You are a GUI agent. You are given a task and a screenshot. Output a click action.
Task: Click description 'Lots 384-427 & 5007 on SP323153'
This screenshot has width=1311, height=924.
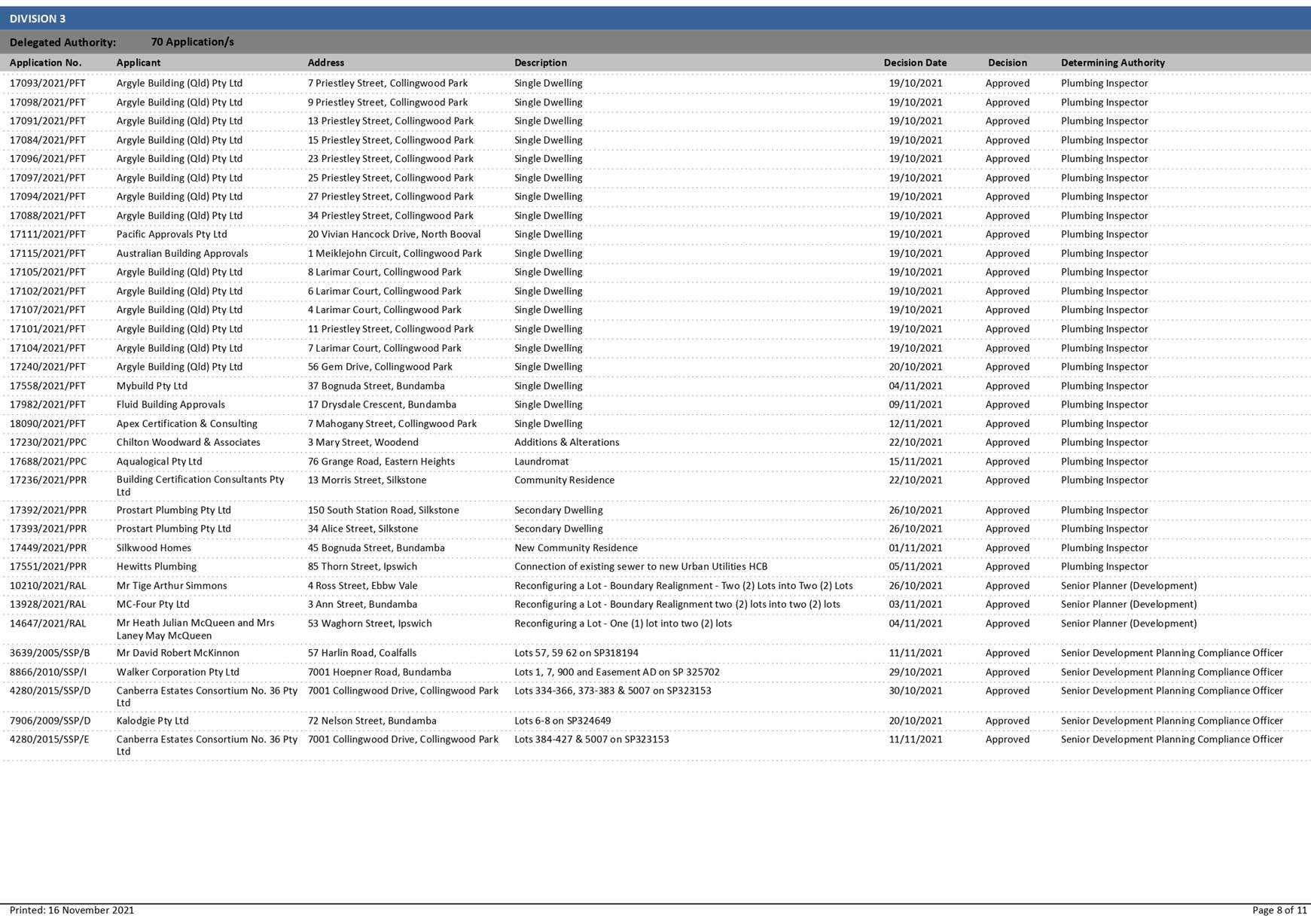tap(592, 740)
